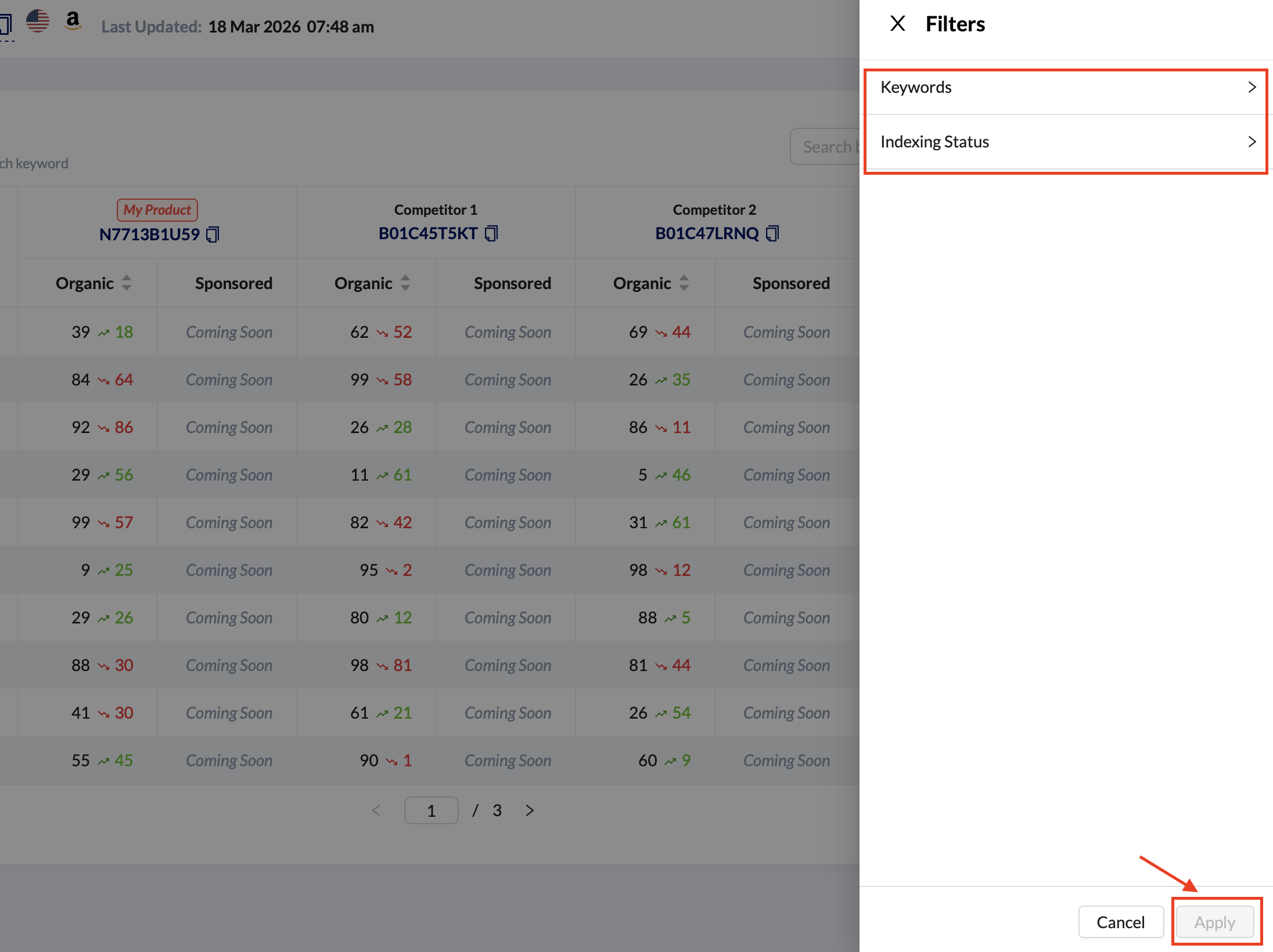Click the page number input box
The image size is (1273, 952).
click(x=431, y=810)
